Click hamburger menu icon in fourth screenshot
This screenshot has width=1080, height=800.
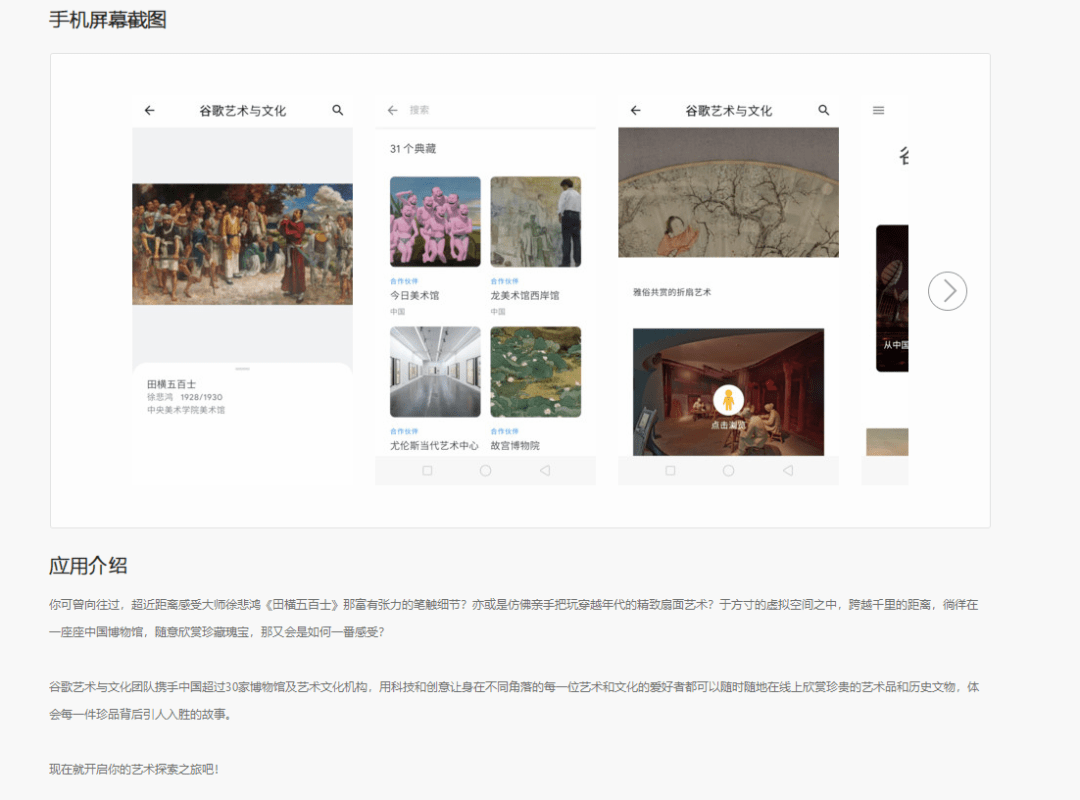878,110
